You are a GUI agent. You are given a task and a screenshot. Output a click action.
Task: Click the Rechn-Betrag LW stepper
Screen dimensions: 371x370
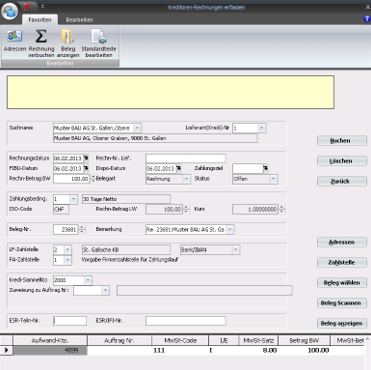click(186, 209)
